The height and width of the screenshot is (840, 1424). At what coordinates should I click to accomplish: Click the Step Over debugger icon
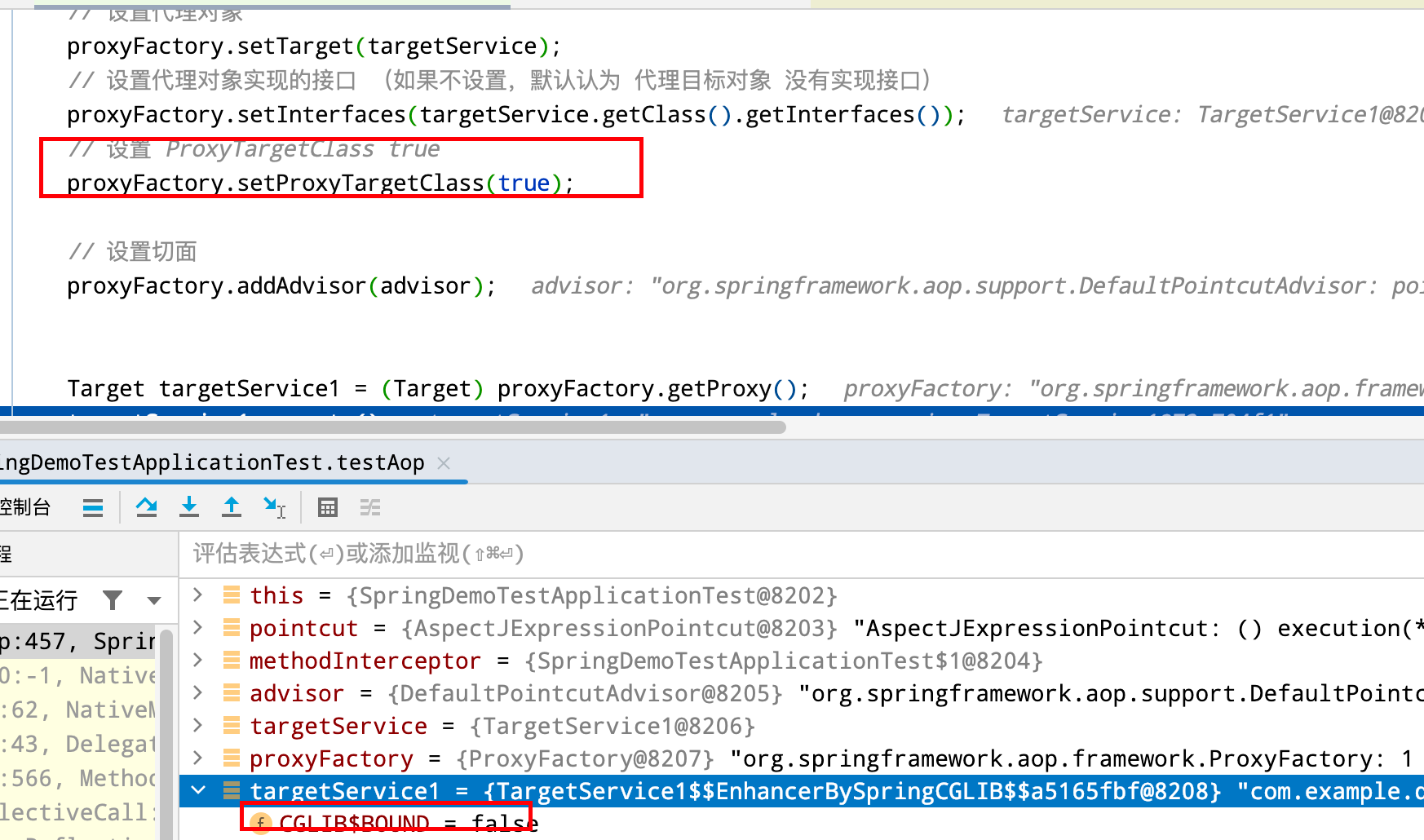click(x=147, y=507)
